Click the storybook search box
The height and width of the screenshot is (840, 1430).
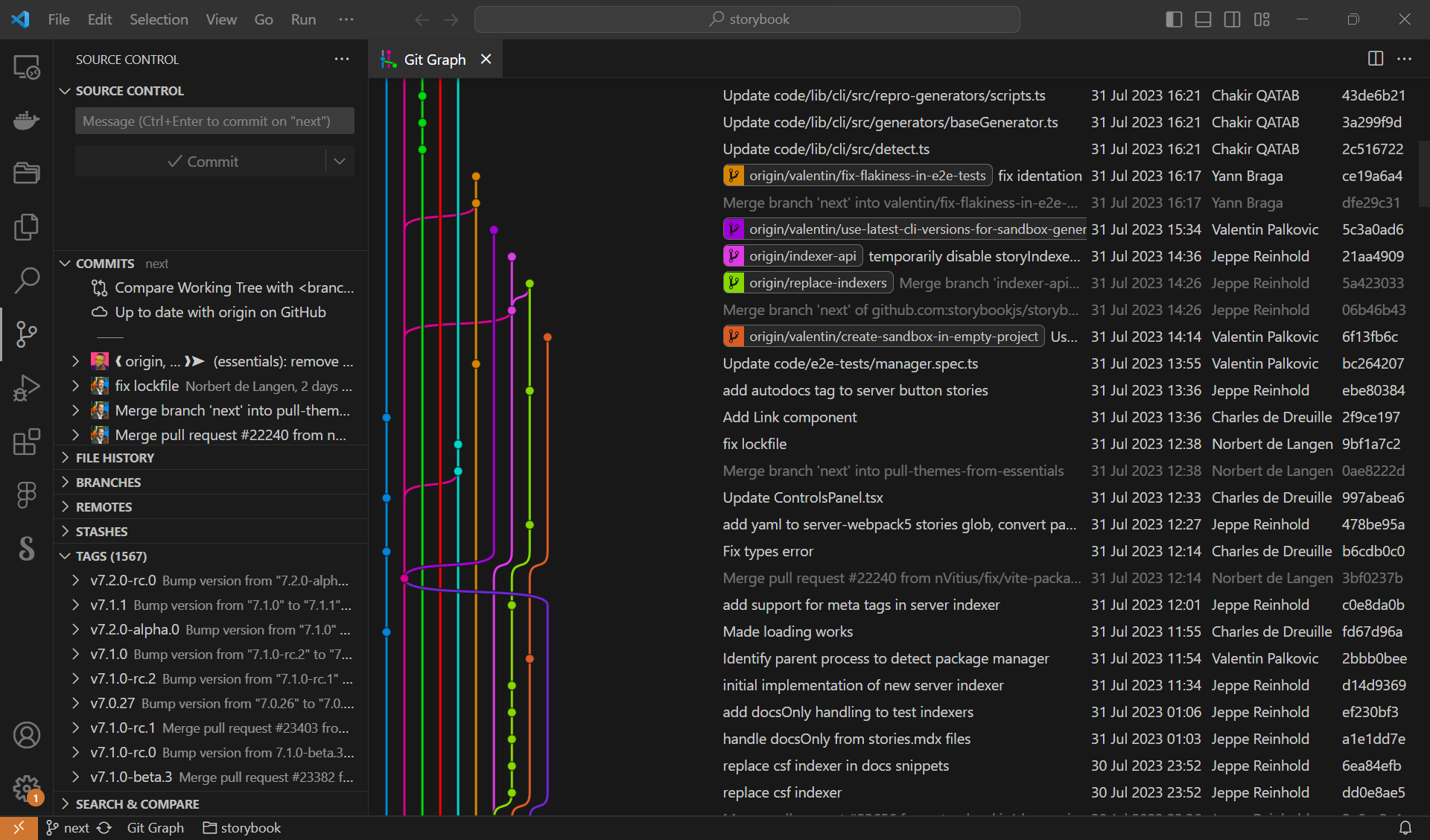click(747, 19)
